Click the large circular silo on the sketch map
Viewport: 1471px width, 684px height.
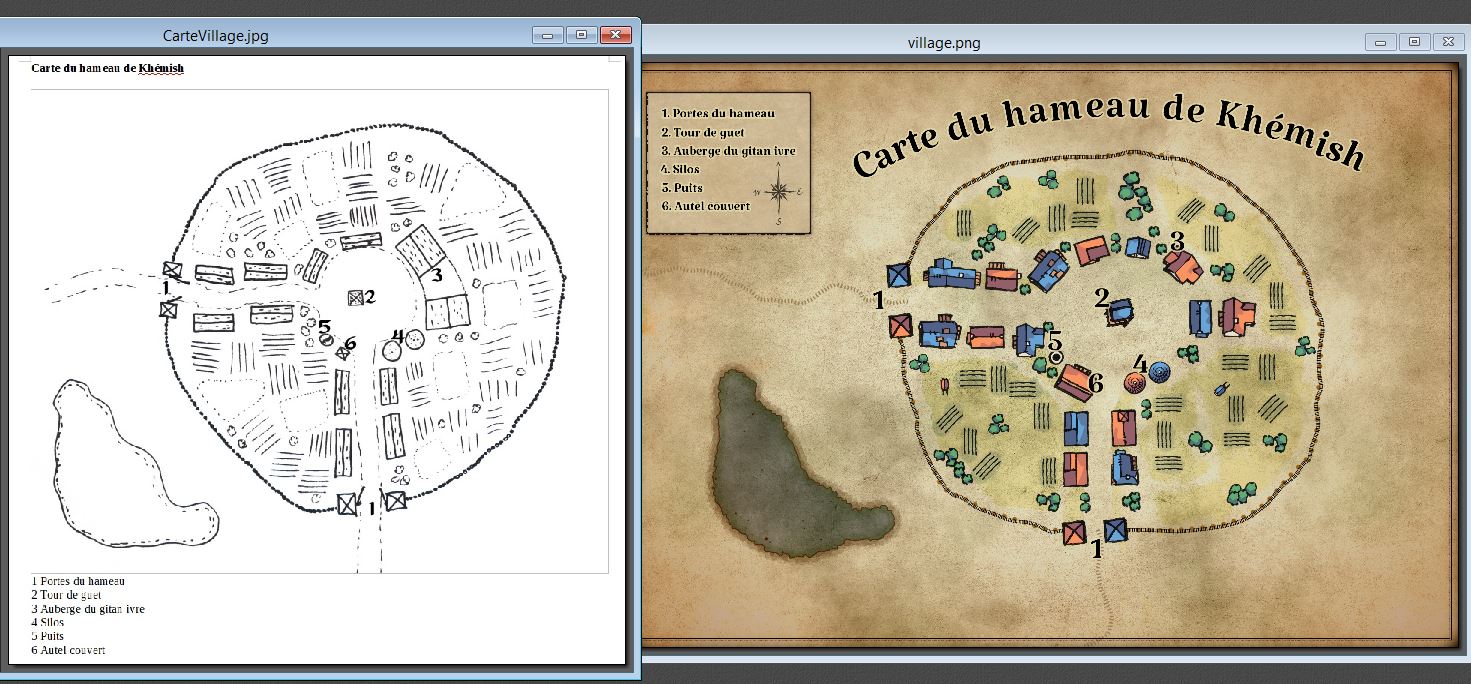[x=392, y=352]
